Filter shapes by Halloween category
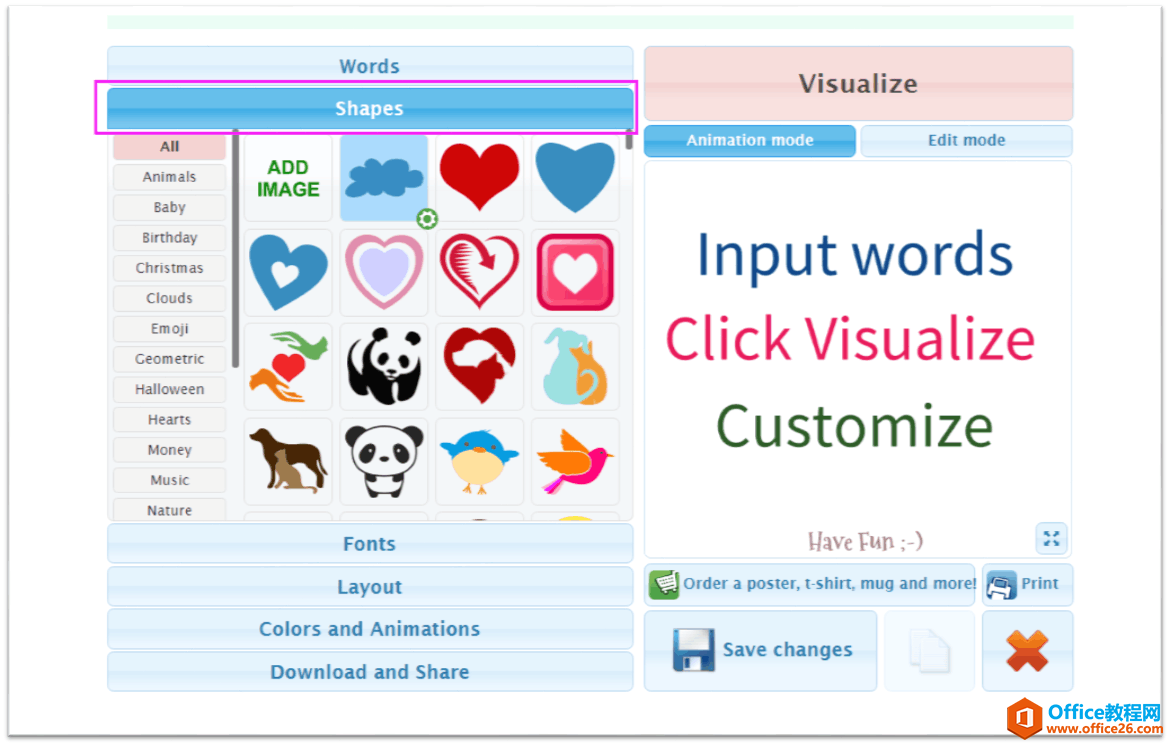Viewport: 1170px width, 746px height. 169,389
